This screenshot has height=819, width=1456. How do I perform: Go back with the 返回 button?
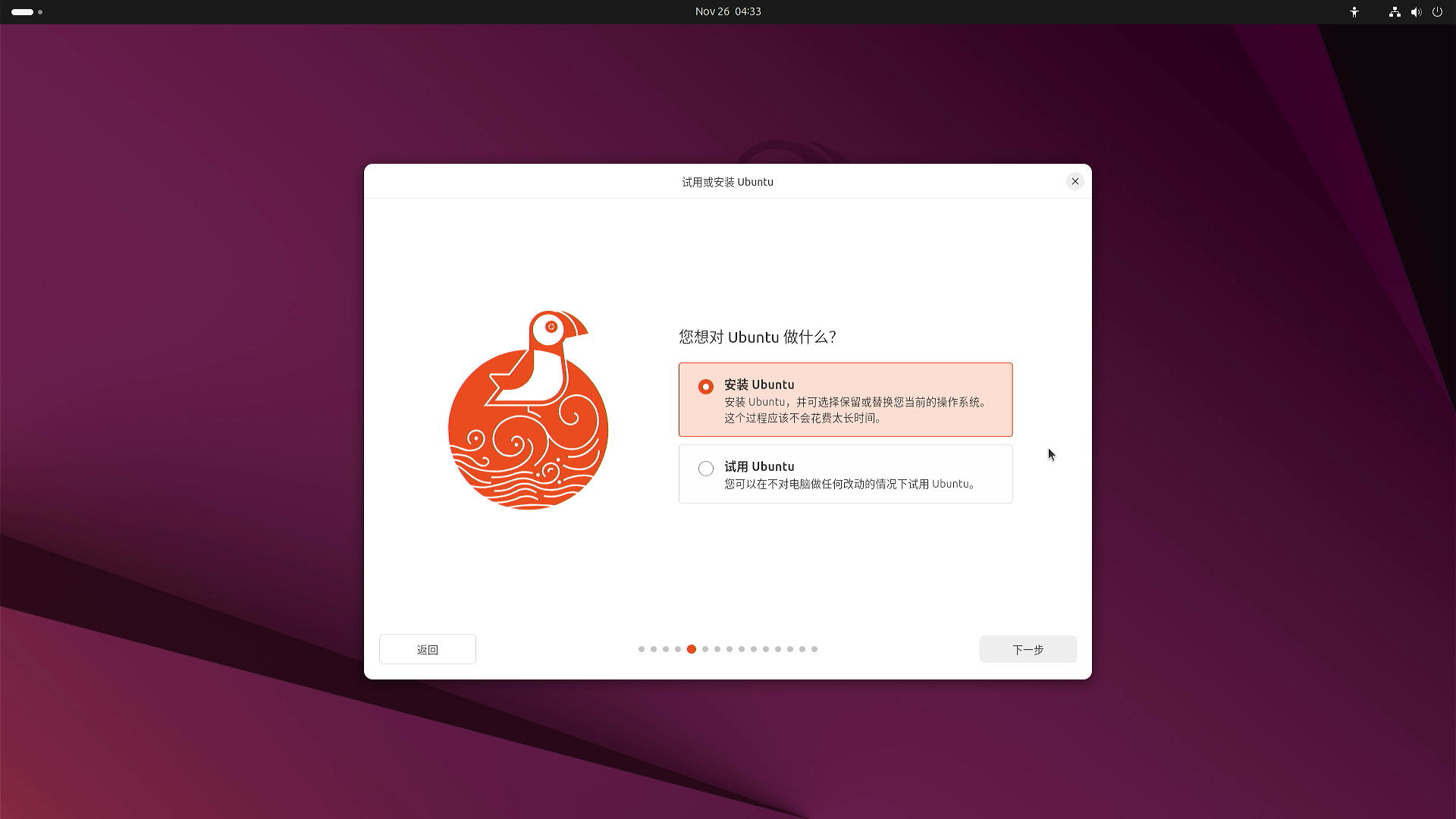[427, 649]
